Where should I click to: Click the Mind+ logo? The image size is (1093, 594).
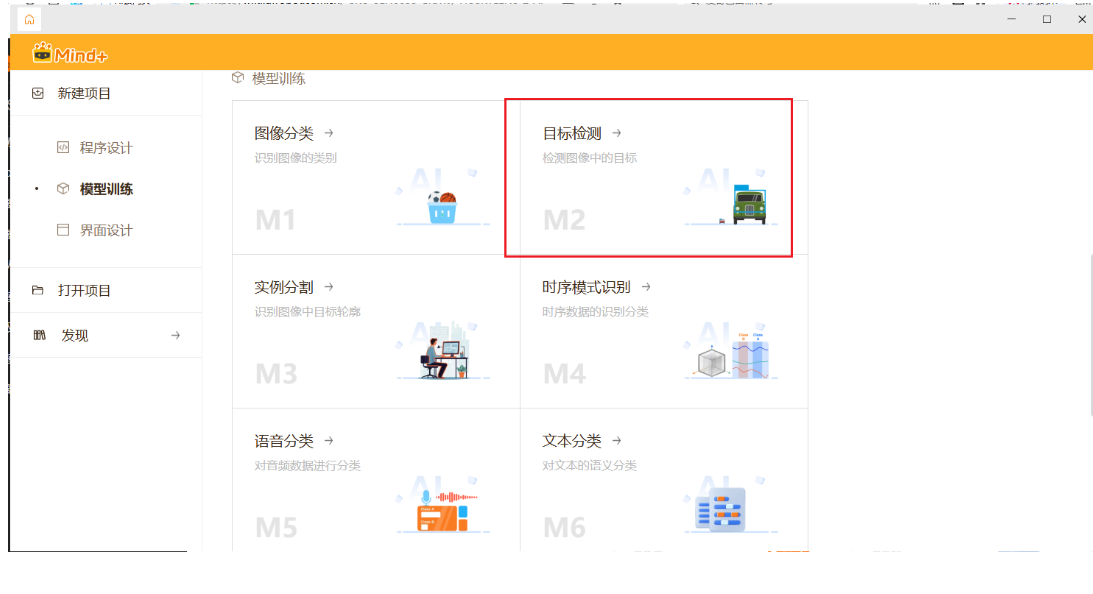click(x=70, y=54)
